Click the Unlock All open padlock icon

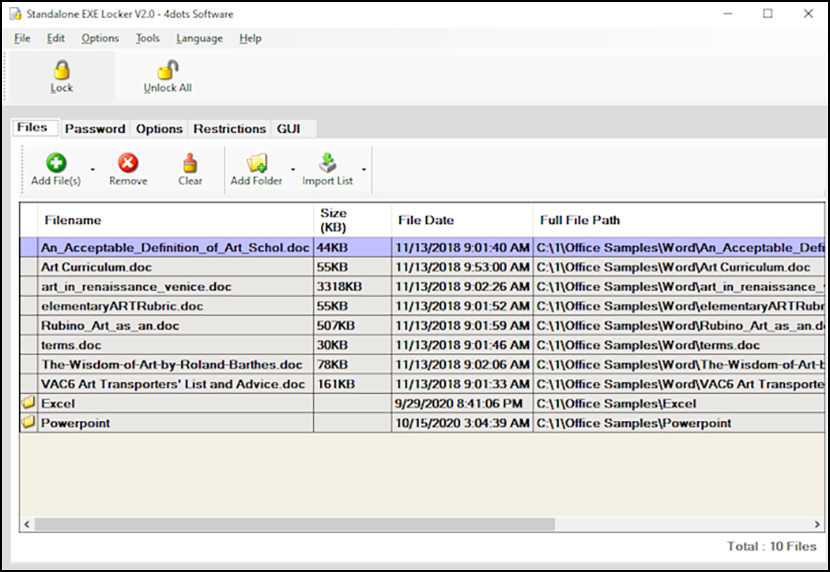click(168, 69)
